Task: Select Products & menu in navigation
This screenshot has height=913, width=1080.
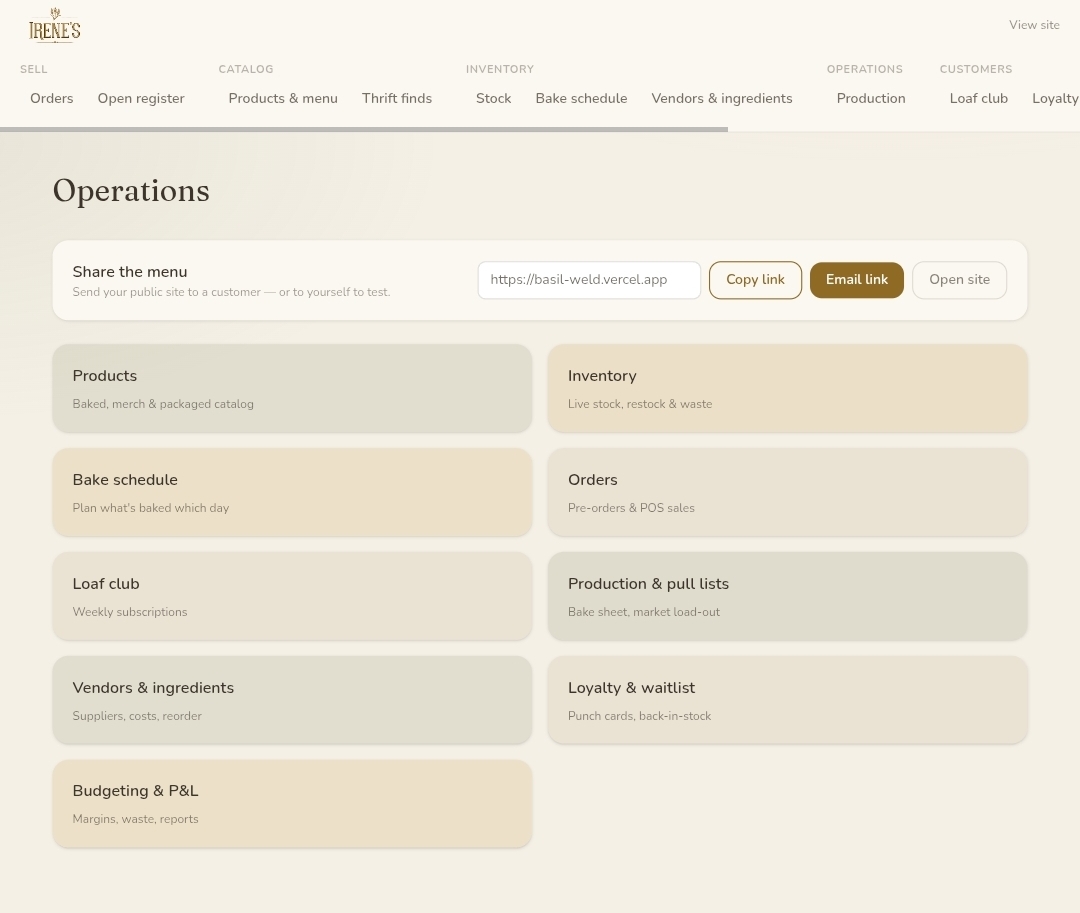Action: pos(283,98)
